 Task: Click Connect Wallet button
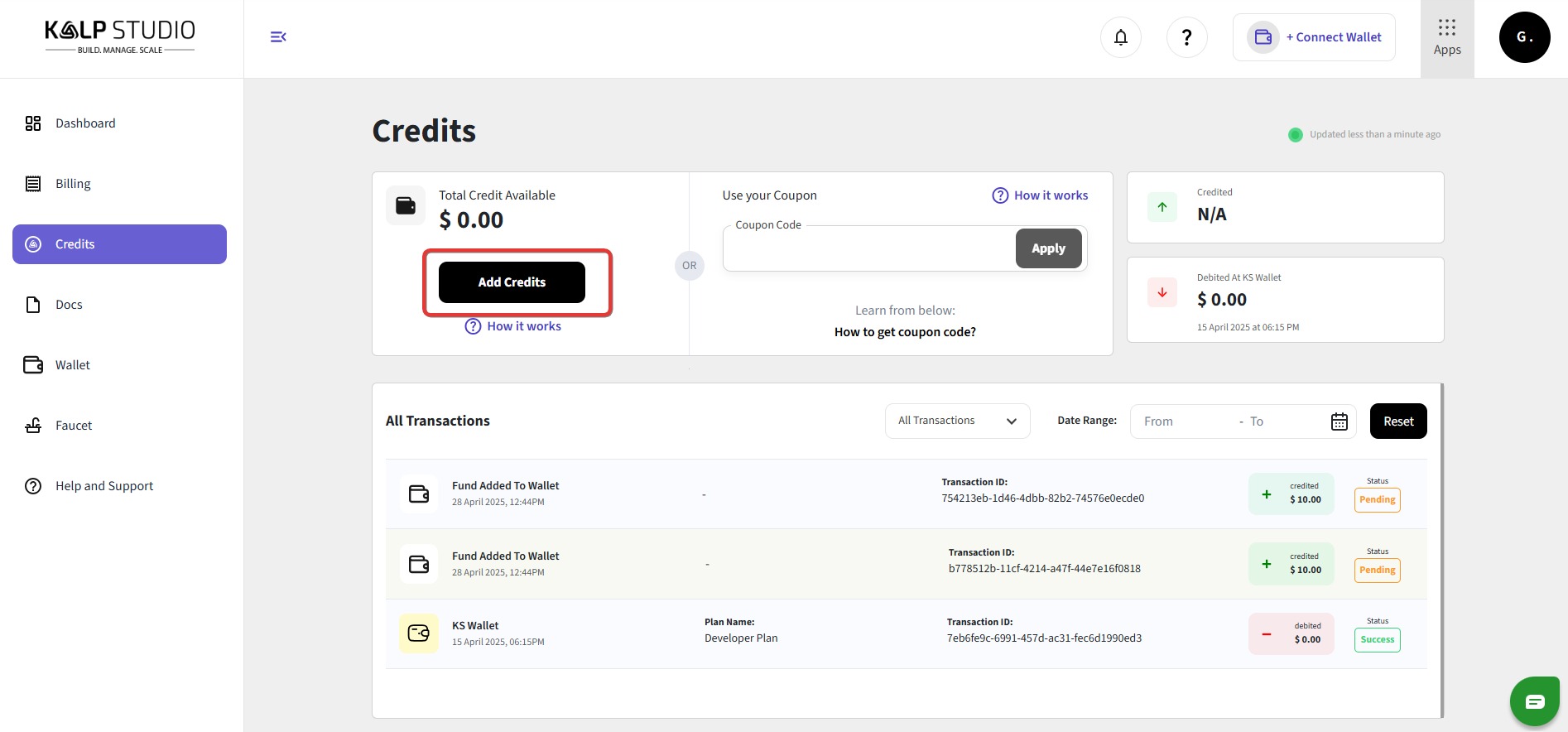click(x=1314, y=37)
